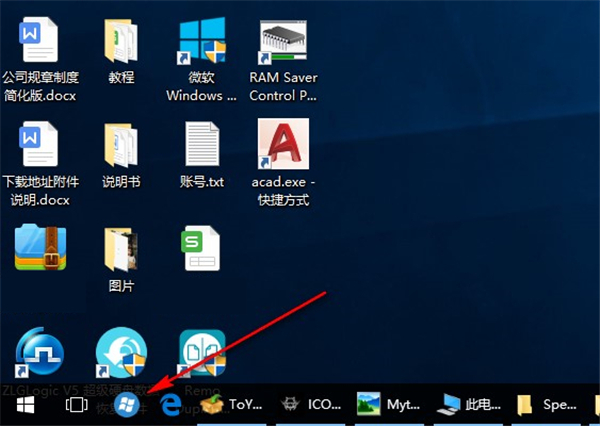Select the archive file with belt icon
This screenshot has width=600, height=426.
pyautogui.click(x=40, y=250)
